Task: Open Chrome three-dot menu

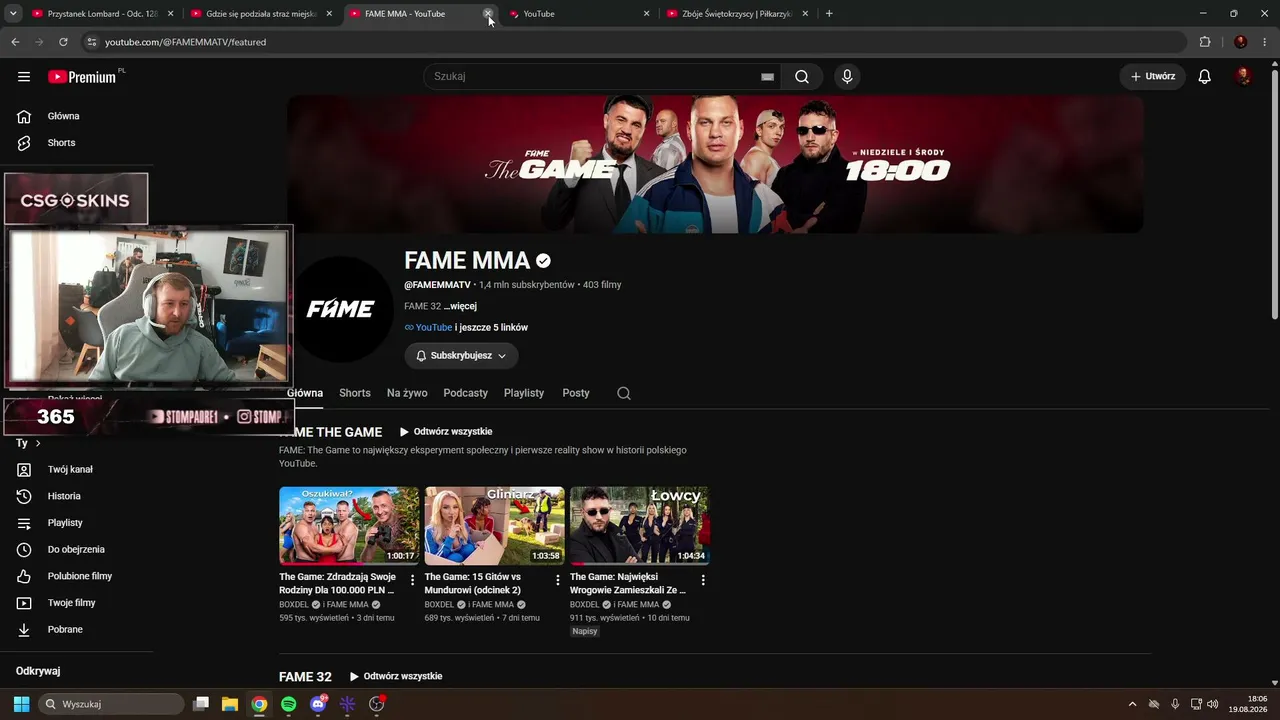Action: click(1265, 42)
